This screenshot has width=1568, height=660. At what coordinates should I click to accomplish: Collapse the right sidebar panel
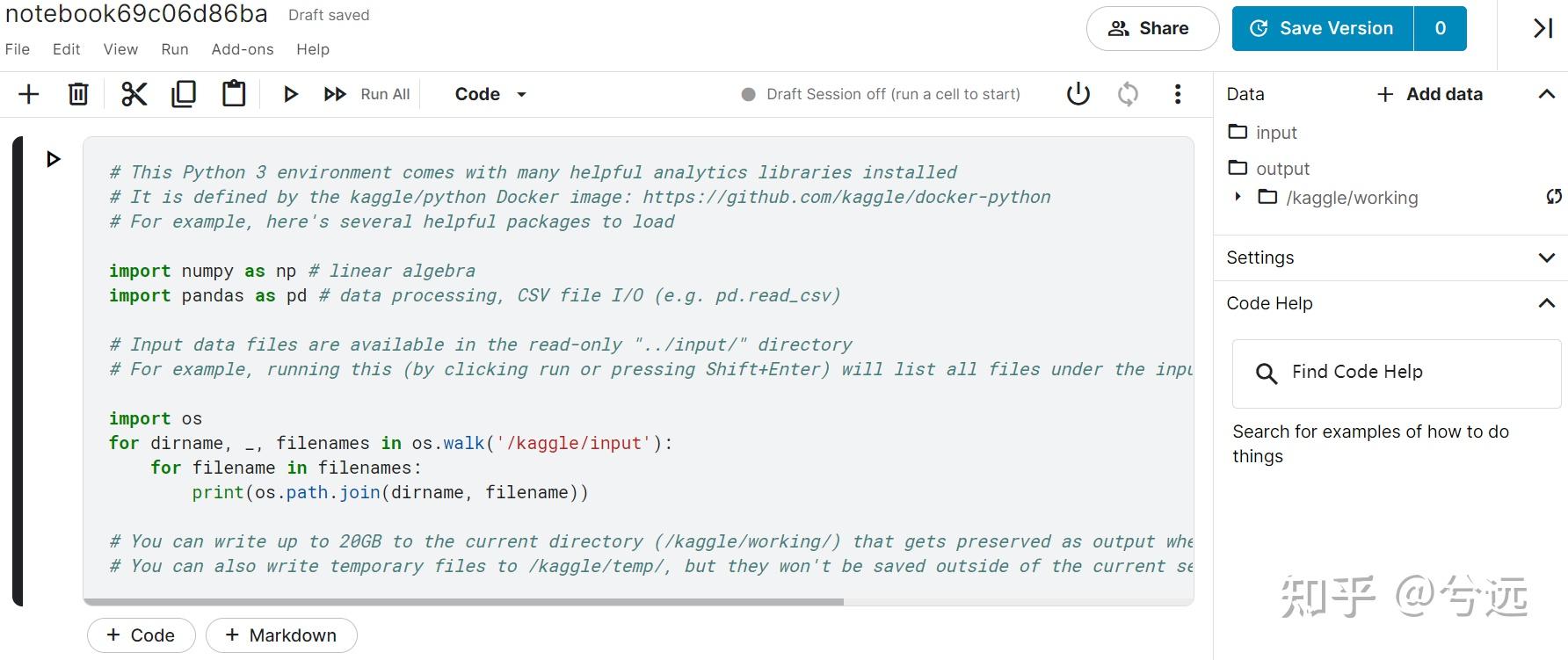(x=1543, y=28)
